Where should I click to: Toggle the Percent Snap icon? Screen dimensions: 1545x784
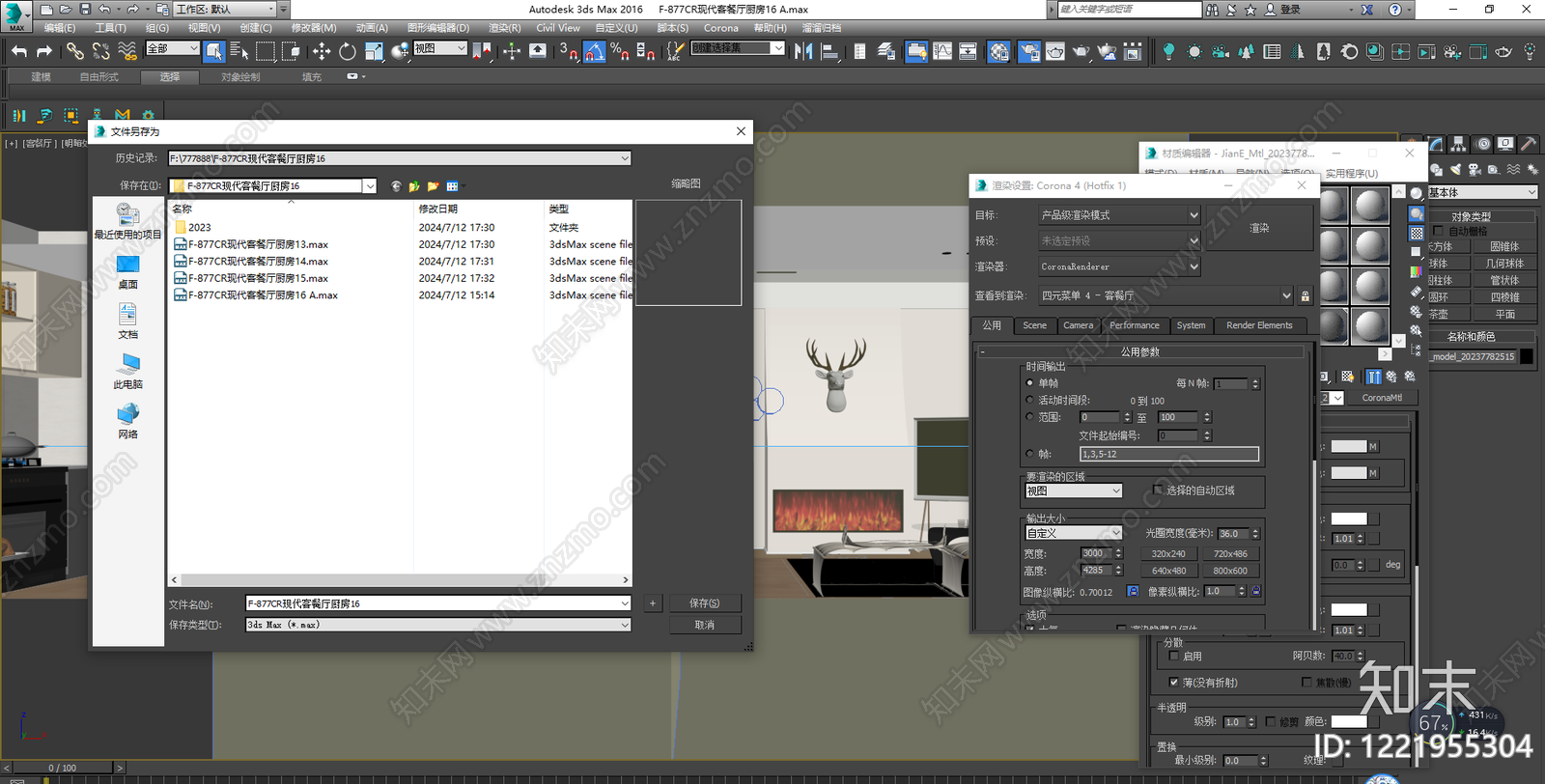pyautogui.click(x=620, y=50)
